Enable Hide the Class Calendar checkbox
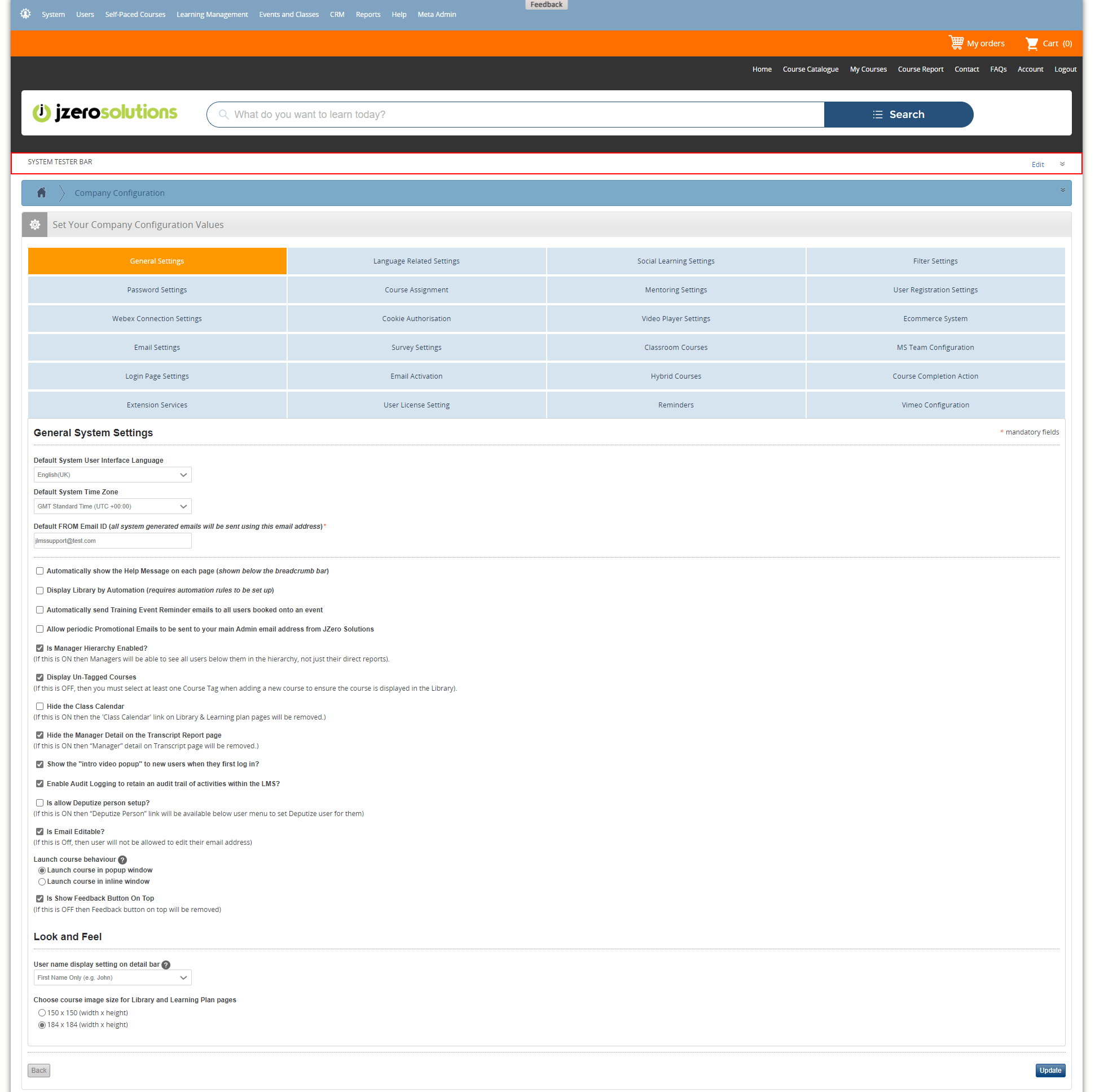This screenshot has width=1095, height=1092. pyautogui.click(x=39, y=706)
